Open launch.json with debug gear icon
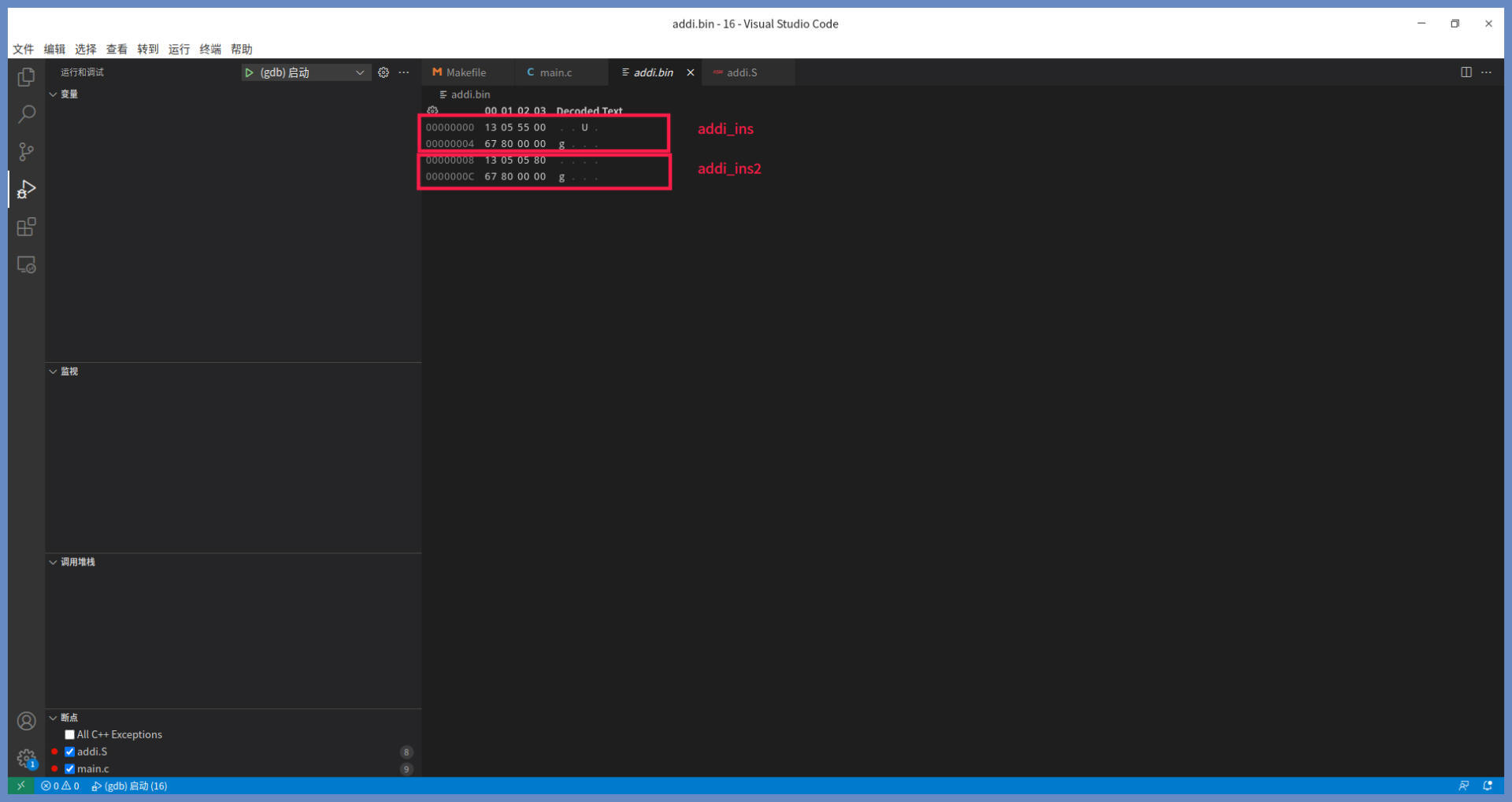Screen dimensions: 1512x802 [384, 72]
